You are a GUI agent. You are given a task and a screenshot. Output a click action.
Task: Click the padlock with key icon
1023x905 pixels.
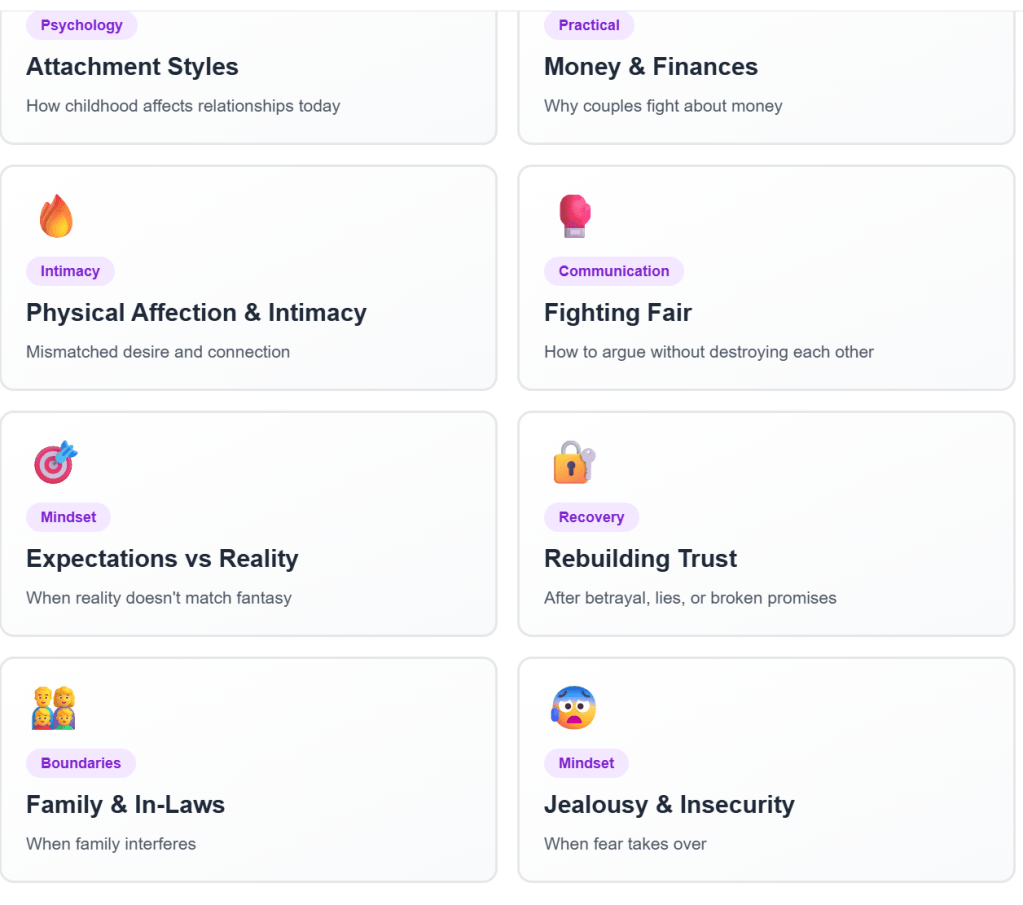(574, 462)
